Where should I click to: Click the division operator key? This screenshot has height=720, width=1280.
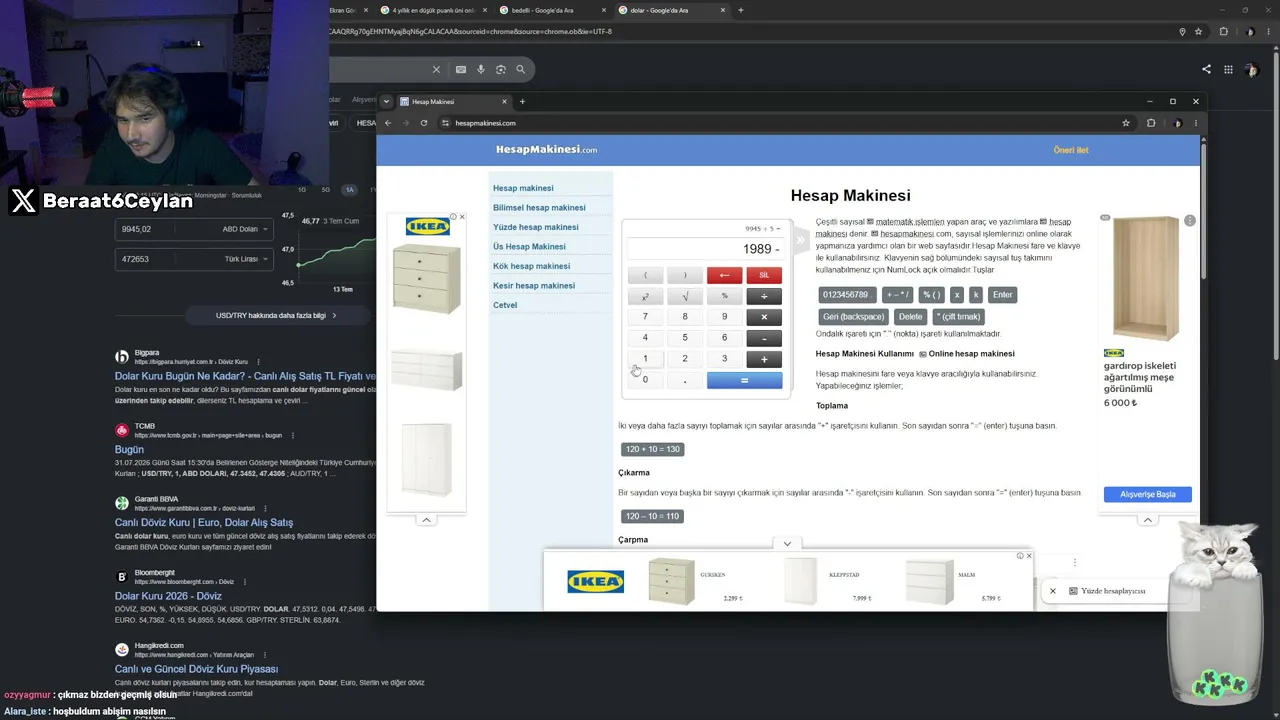764,296
